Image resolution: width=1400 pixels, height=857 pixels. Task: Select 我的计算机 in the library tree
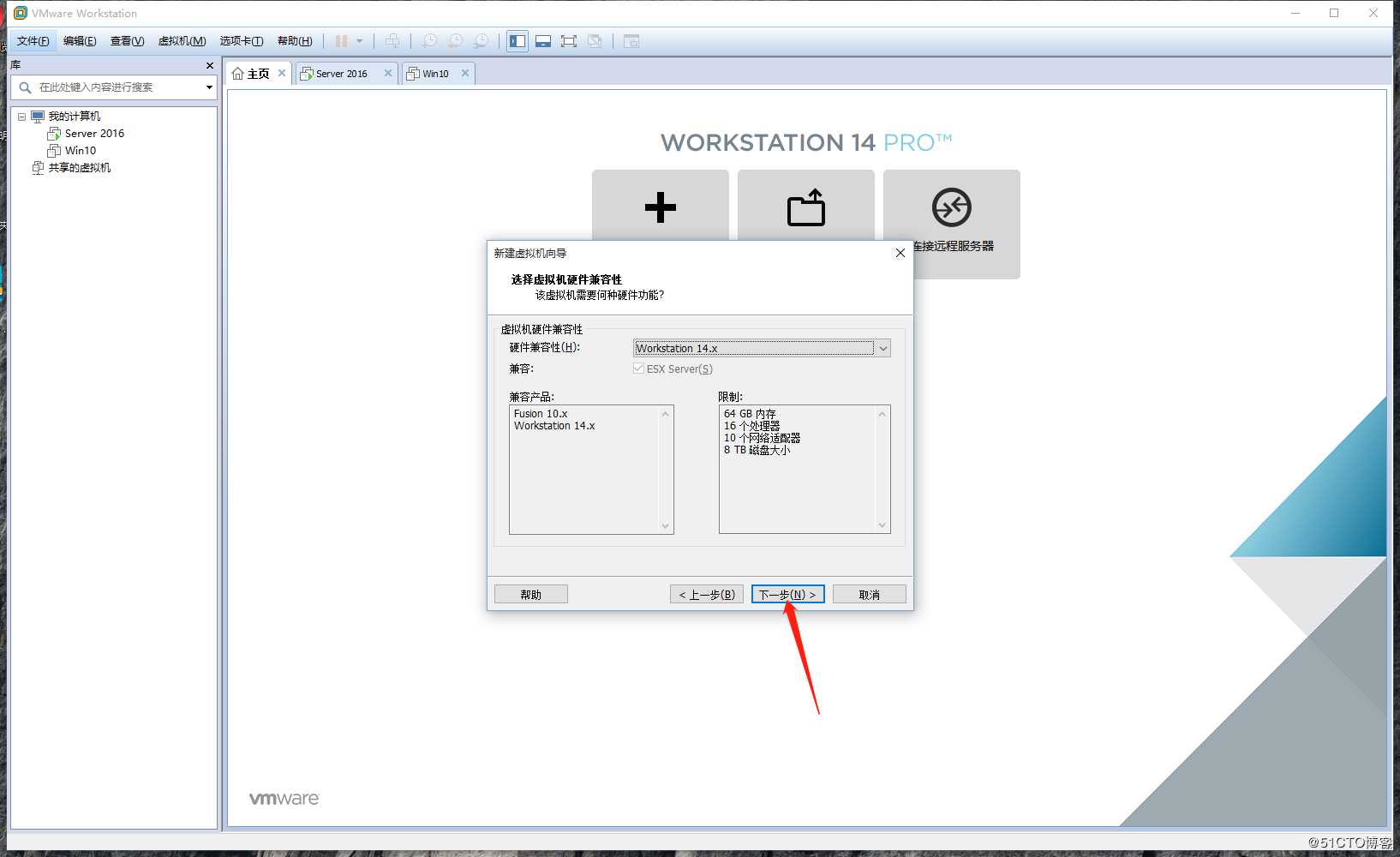[74, 117]
